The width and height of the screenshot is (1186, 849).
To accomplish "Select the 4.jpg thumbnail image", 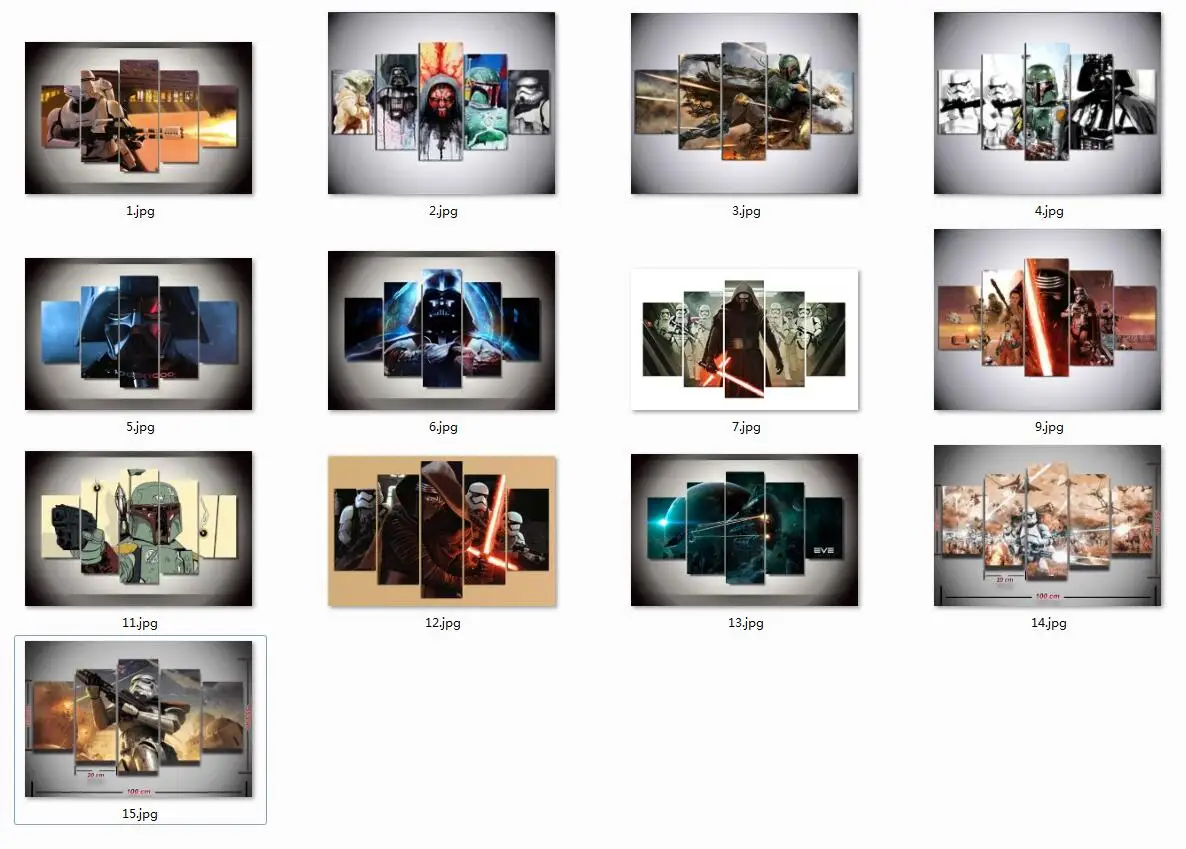I will (x=1048, y=103).
